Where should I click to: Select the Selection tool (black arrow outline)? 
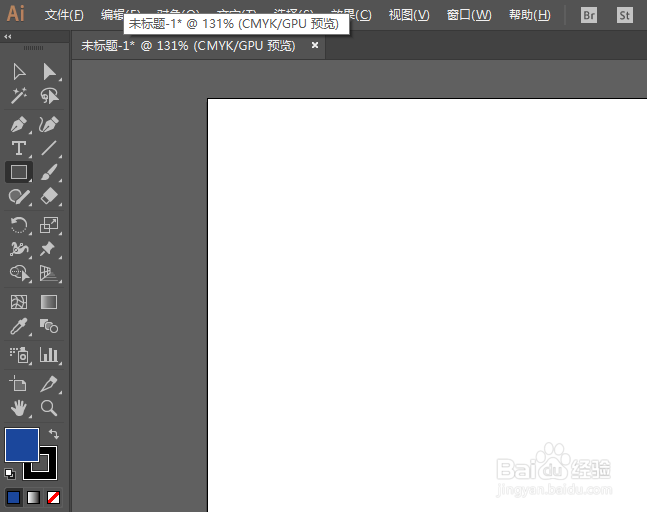click(19, 72)
